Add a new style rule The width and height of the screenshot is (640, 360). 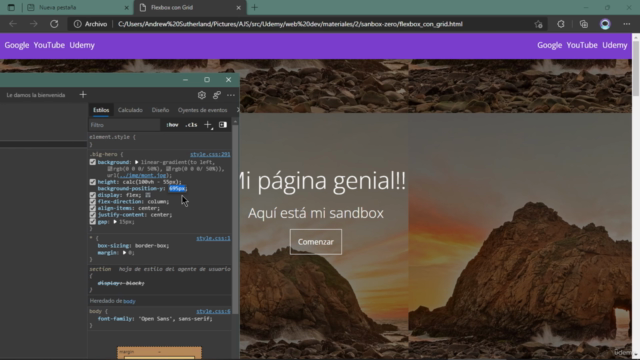pos(208,125)
